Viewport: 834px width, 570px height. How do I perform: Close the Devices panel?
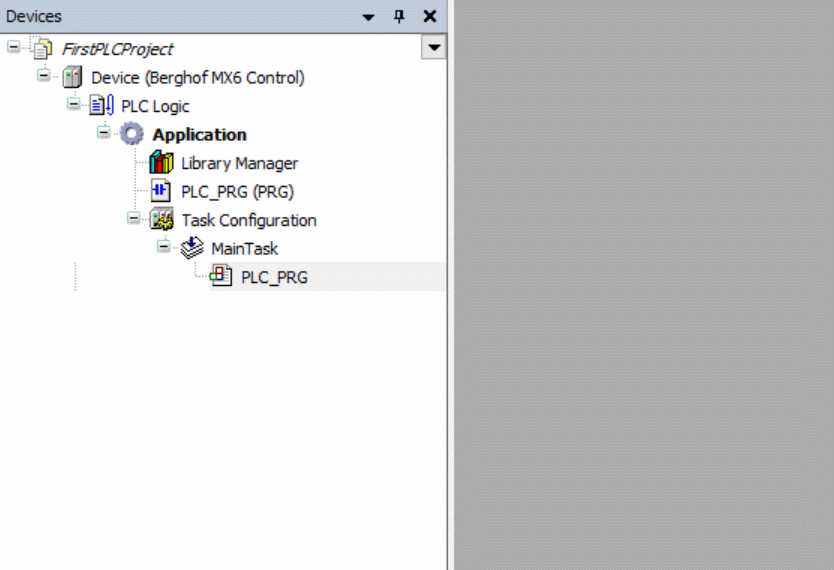(430, 16)
